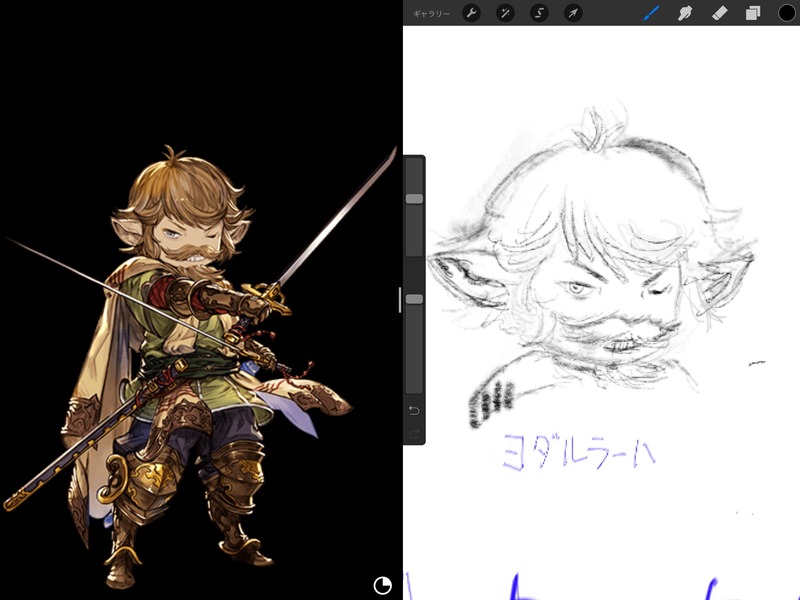This screenshot has height=600, width=800.
Task: Open the black color picker swatch
Action: pyautogui.click(x=787, y=13)
